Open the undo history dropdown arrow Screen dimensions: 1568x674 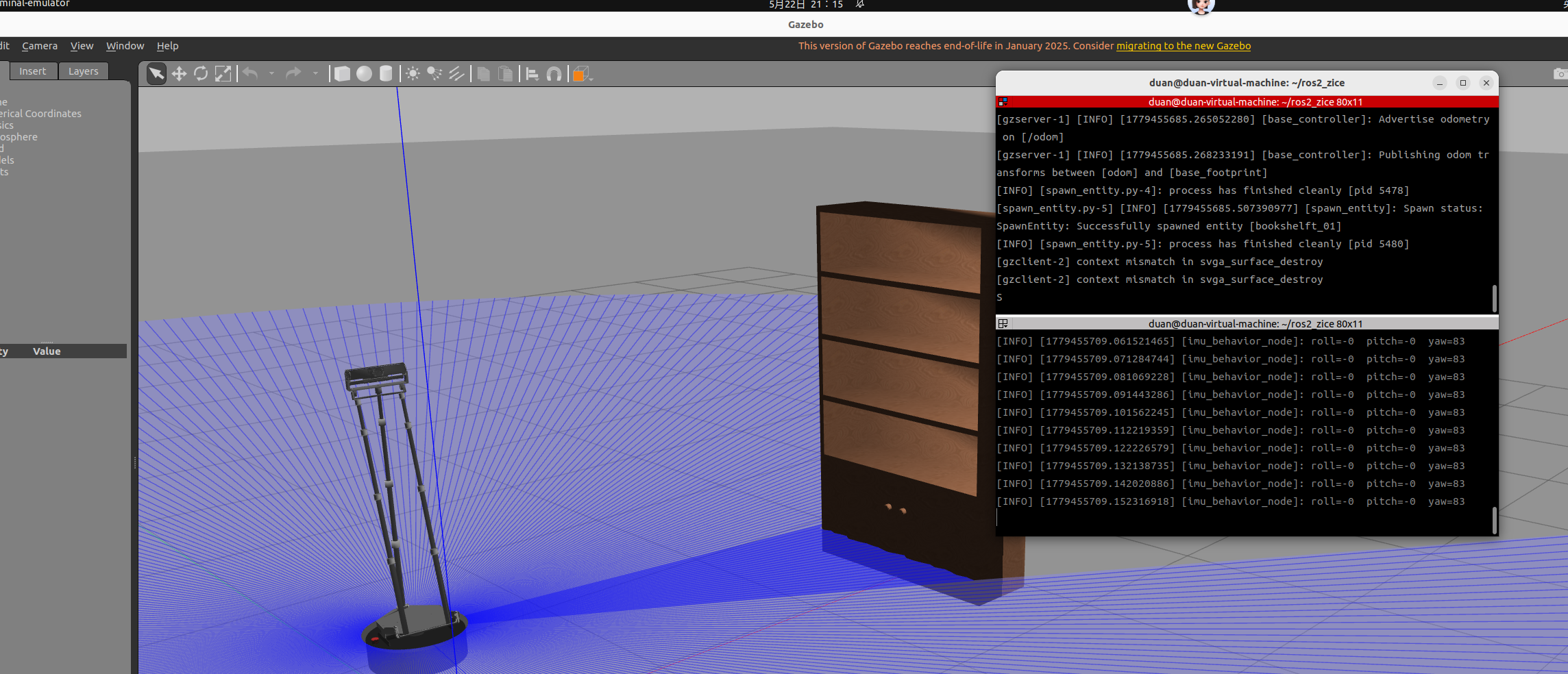coord(271,74)
